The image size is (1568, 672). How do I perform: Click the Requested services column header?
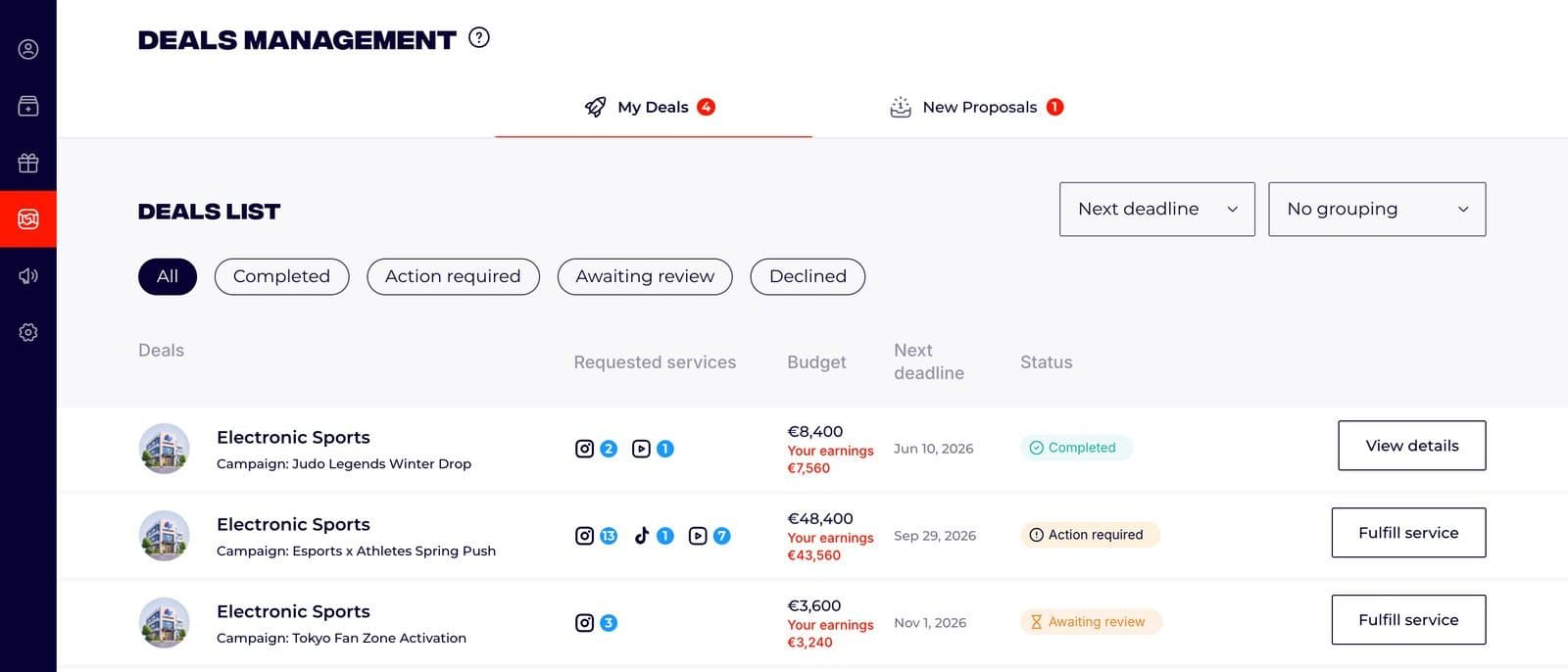point(655,362)
